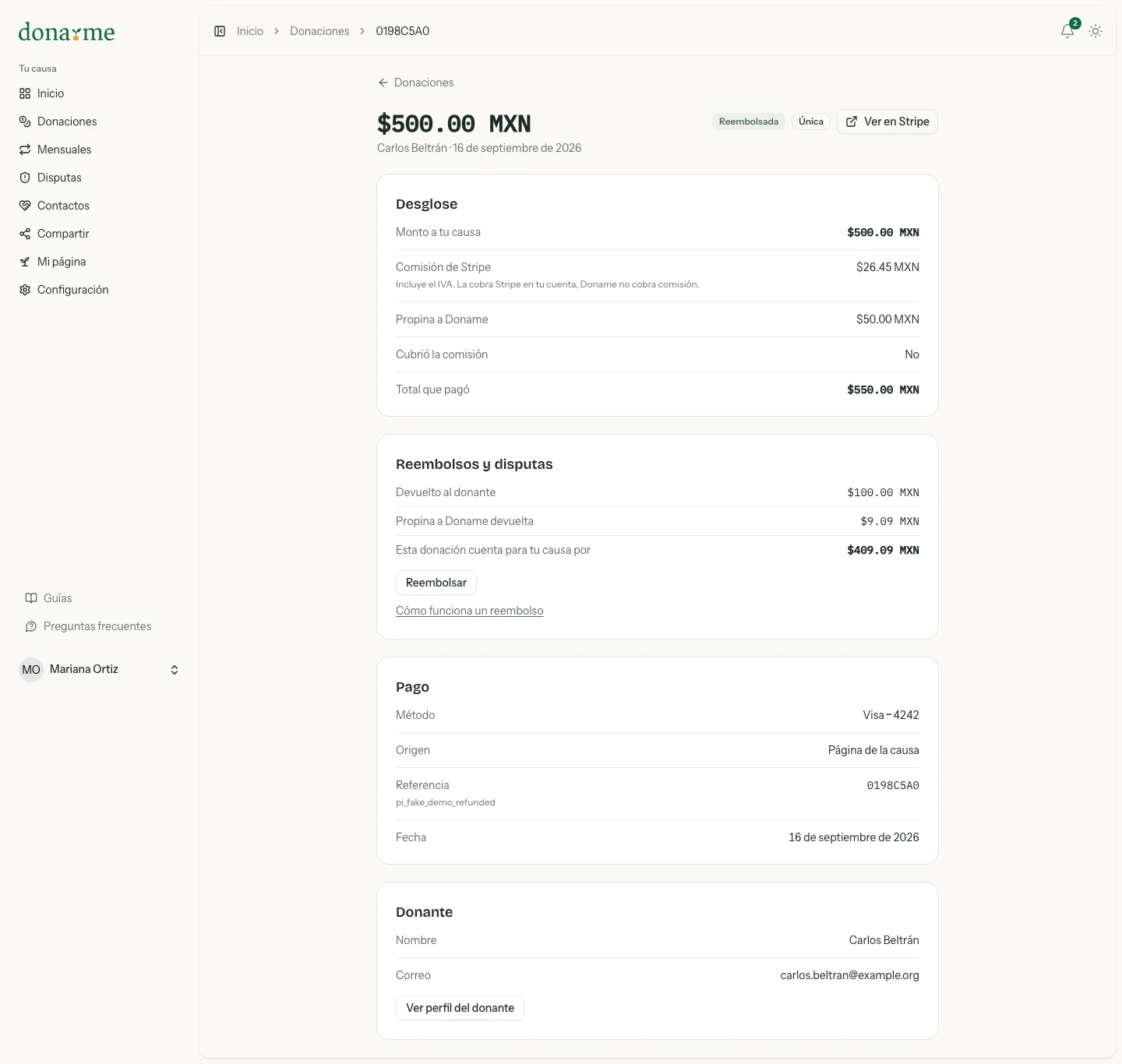Collapse the sidebar panel icon
This screenshot has width=1122, height=1064.
click(x=220, y=31)
